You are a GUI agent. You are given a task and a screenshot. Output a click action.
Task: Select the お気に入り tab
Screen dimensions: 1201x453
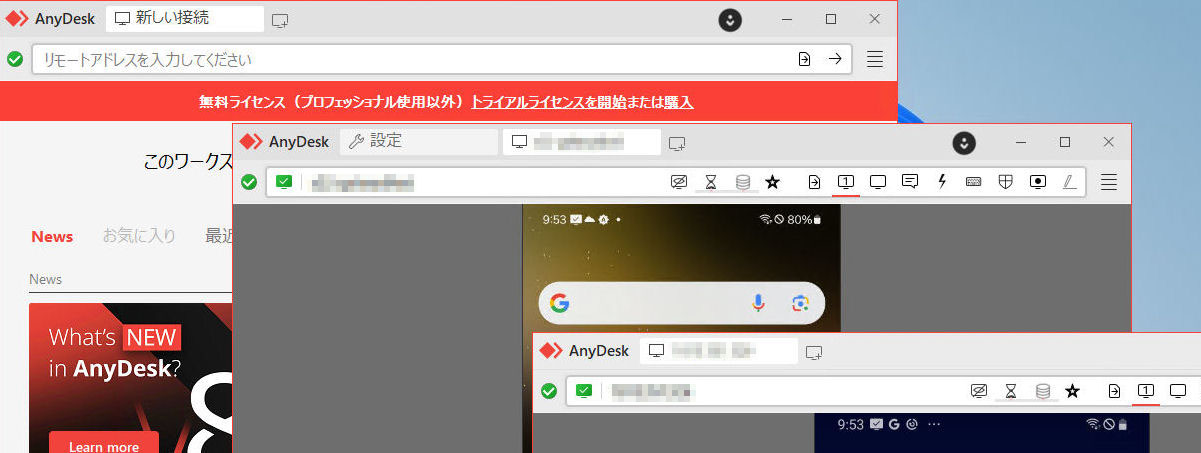point(139,236)
